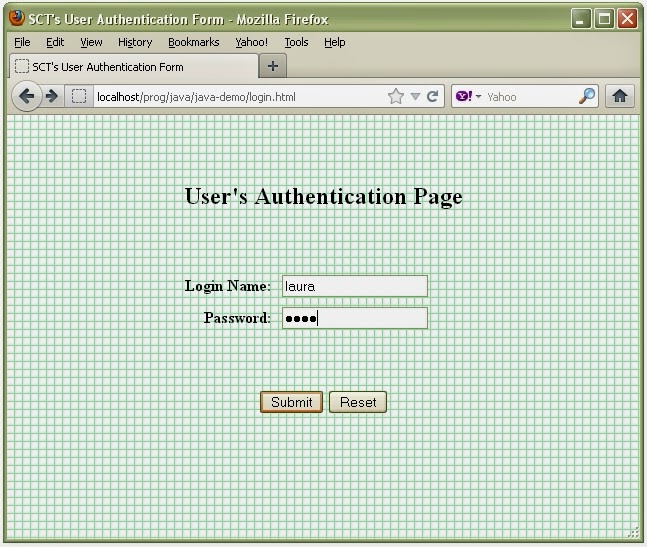
Task: Go to the Home page icon
Action: tap(620, 96)
